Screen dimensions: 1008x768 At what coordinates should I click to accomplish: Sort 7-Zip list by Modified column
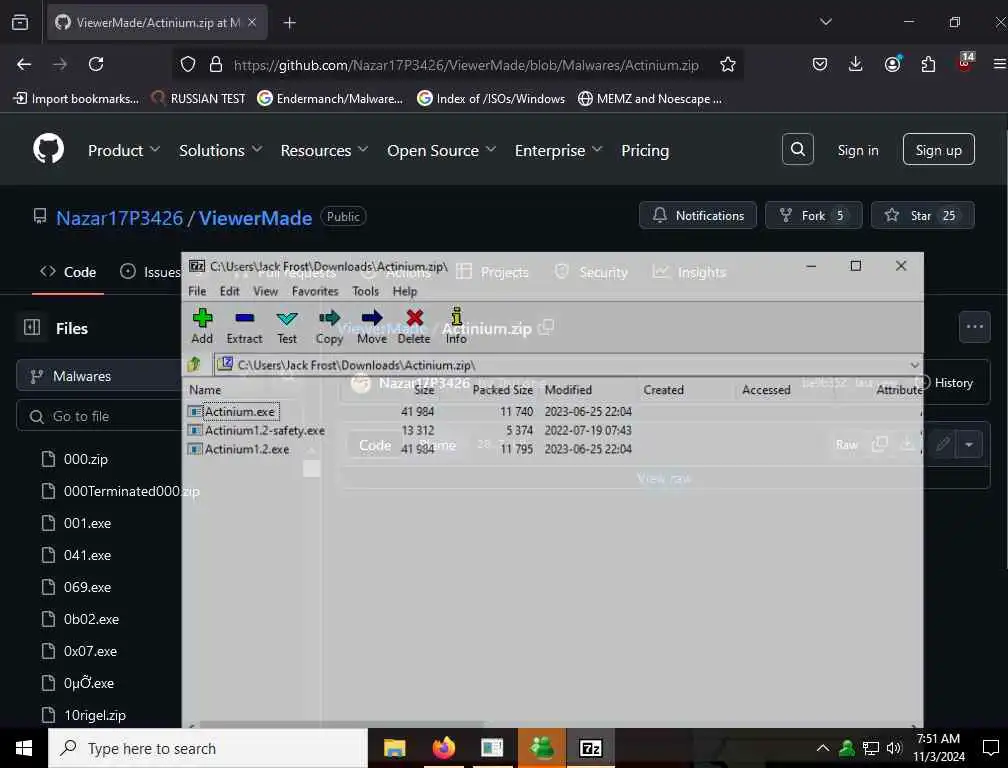pos(568,390)
